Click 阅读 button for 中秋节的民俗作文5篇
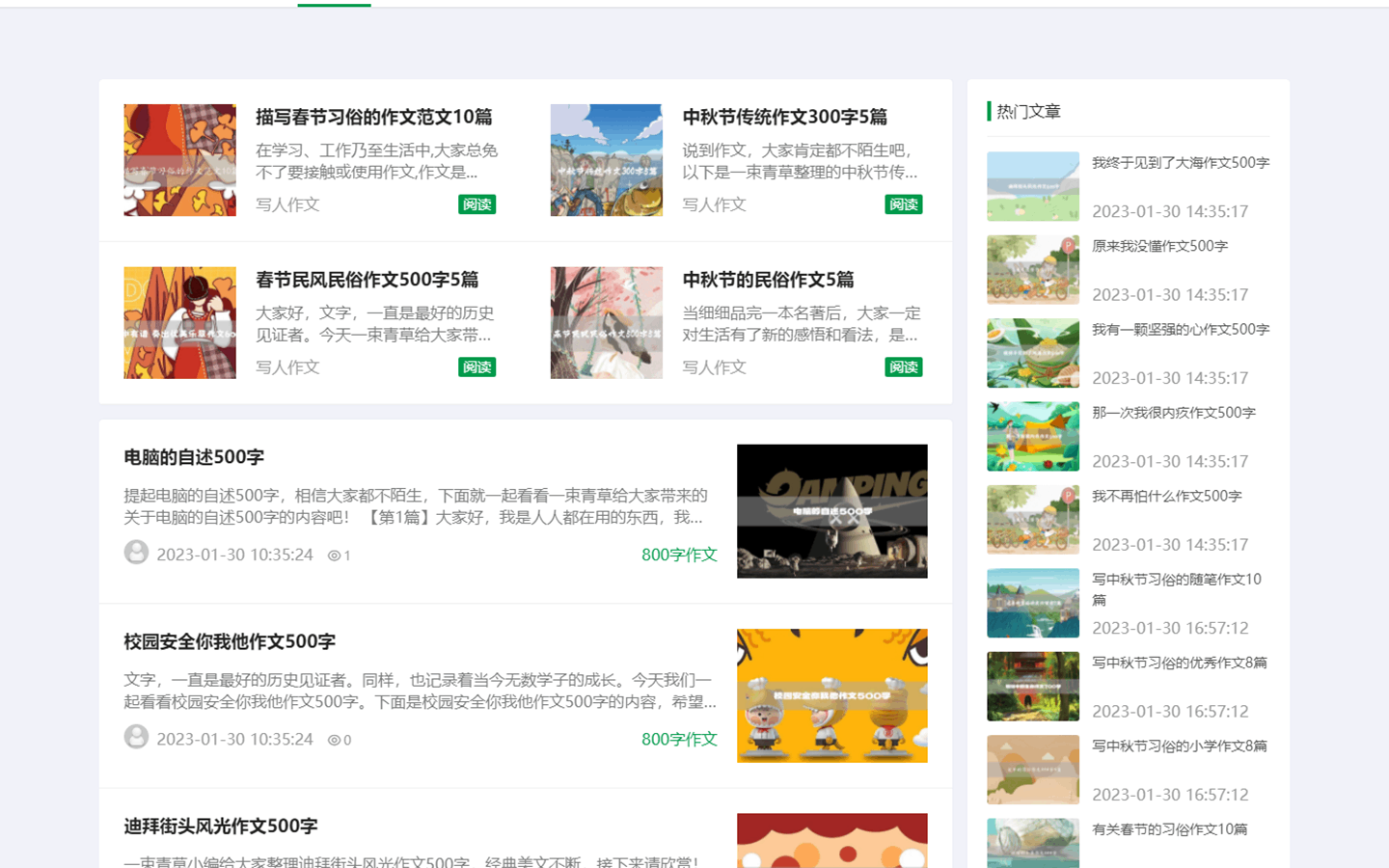This screenshot has width=1389, height=868. [904, 367]
